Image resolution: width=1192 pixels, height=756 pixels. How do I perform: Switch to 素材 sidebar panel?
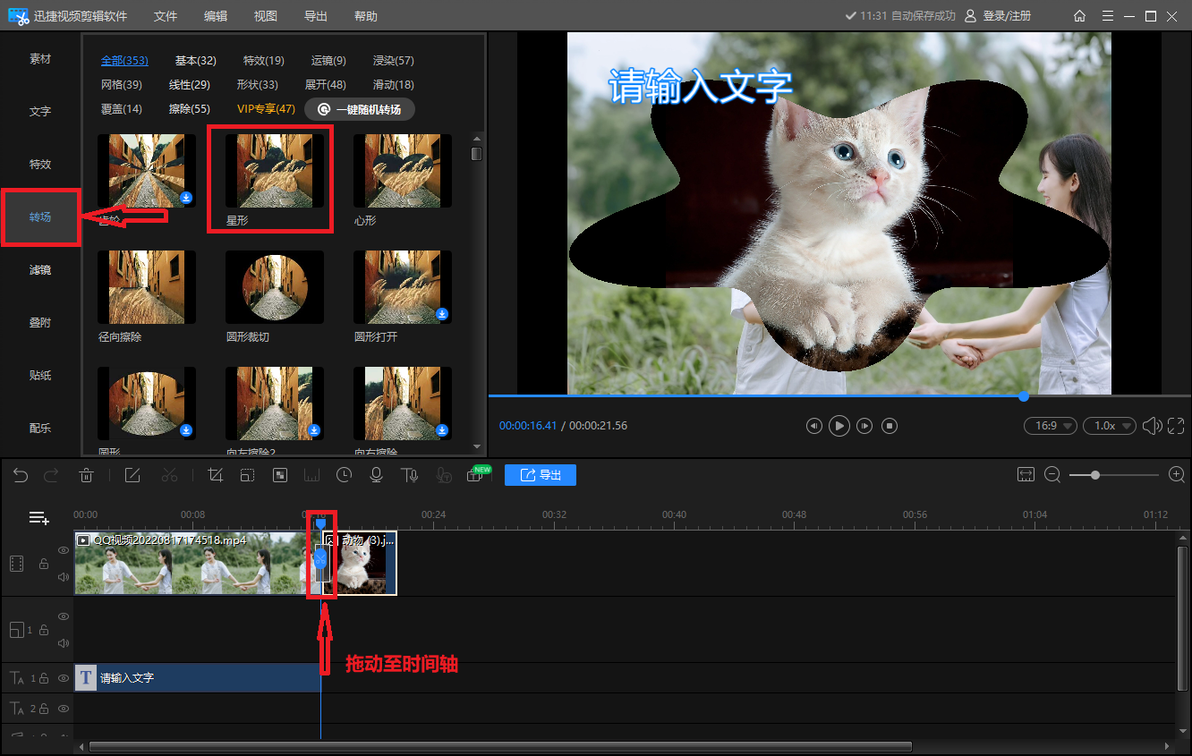point(40,59)
